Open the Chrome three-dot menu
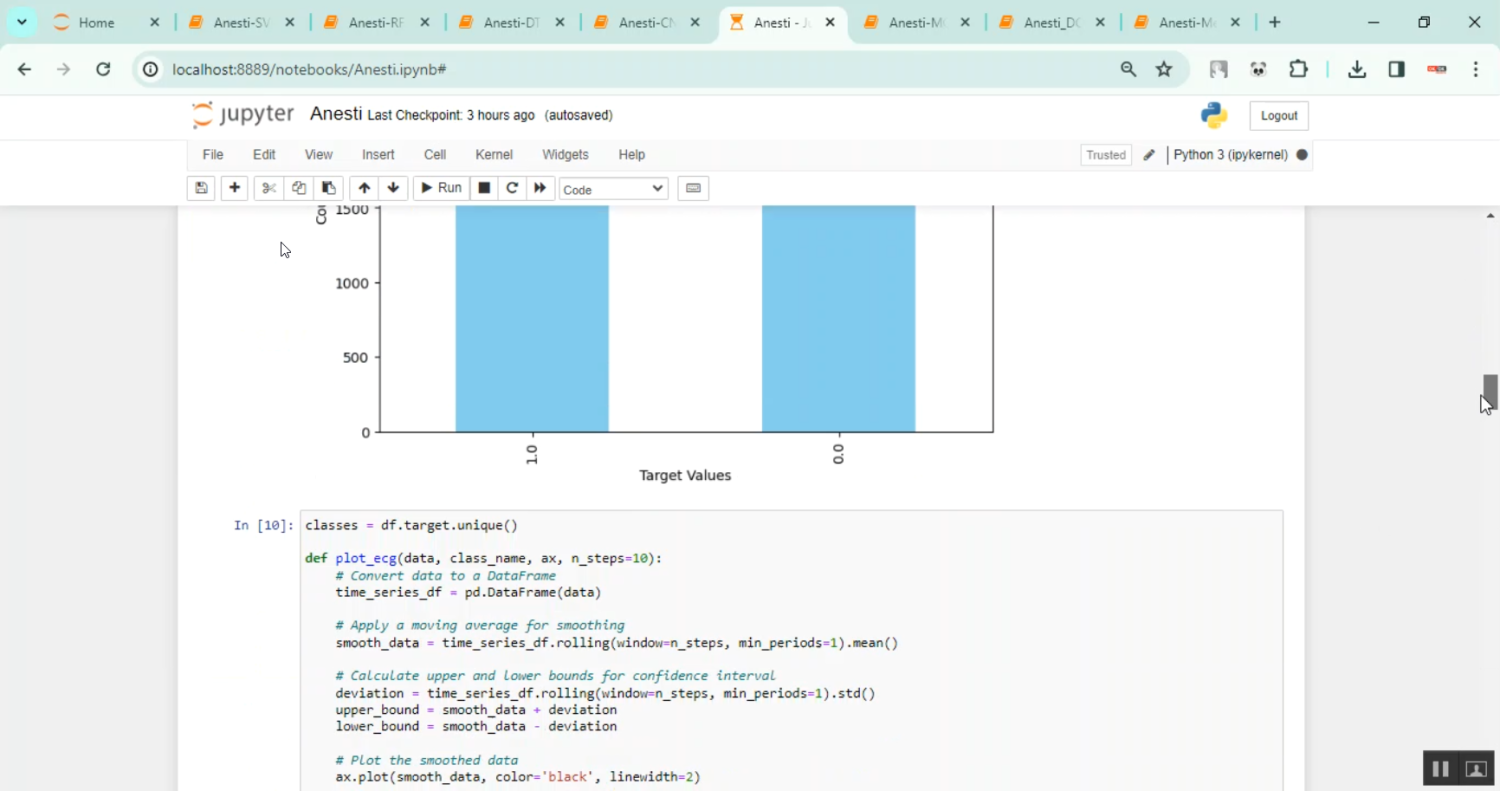 1476,69
